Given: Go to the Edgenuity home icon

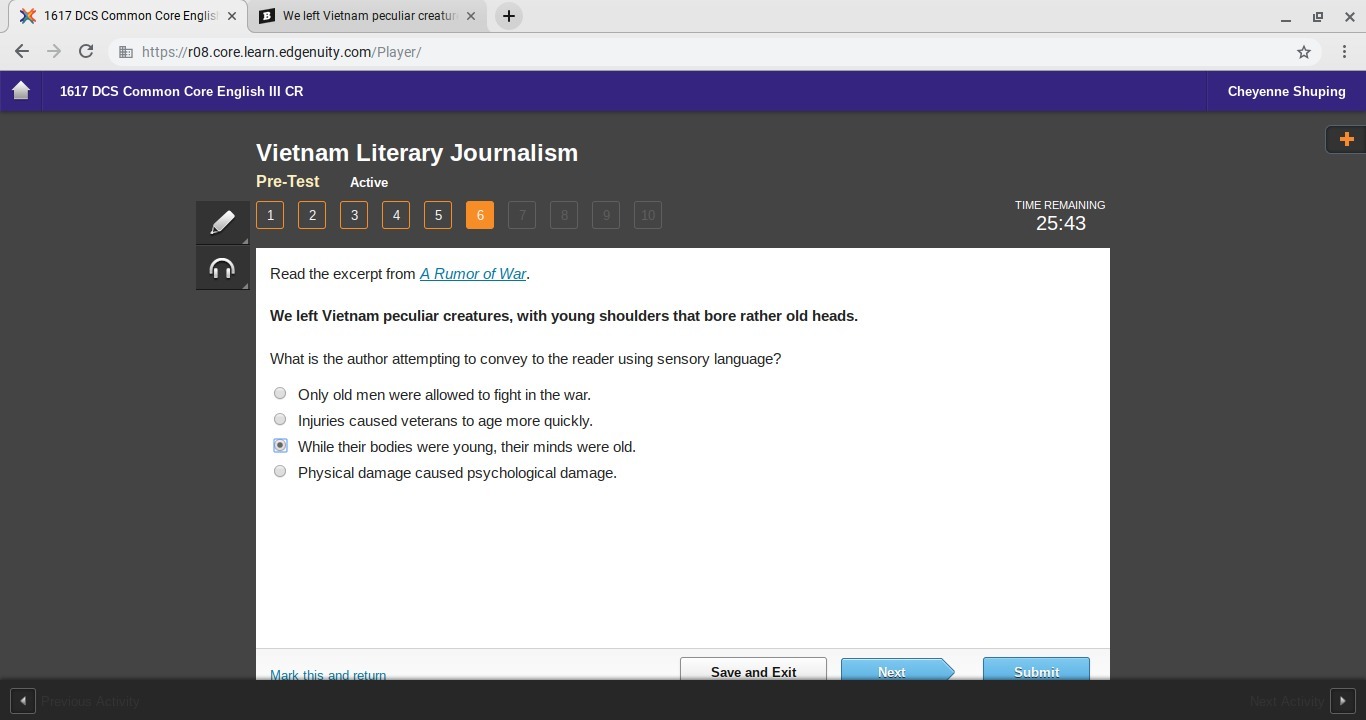Looking at the screenshot, I should (21, 91).
